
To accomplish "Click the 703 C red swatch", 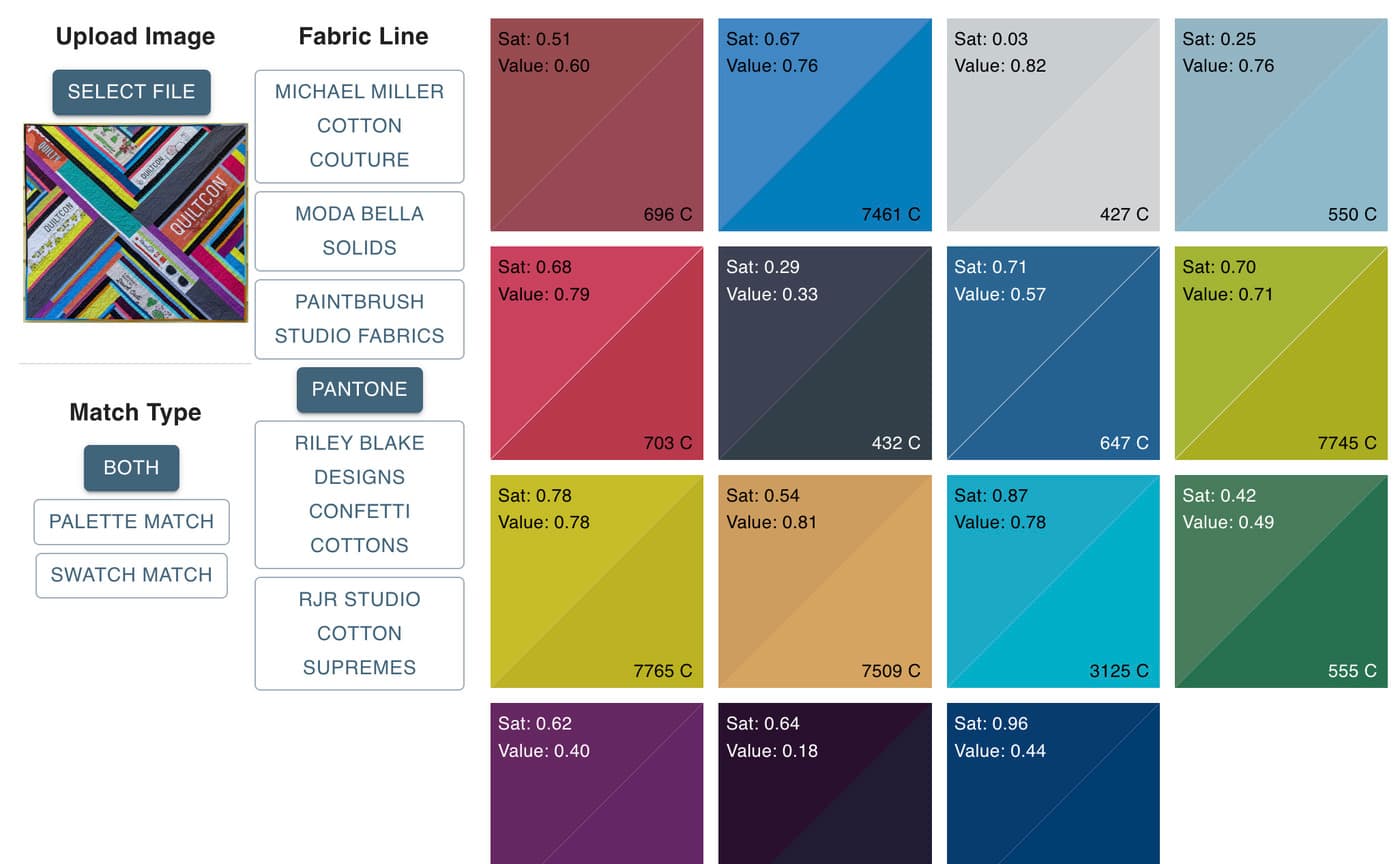I will (x=596, y=353).
